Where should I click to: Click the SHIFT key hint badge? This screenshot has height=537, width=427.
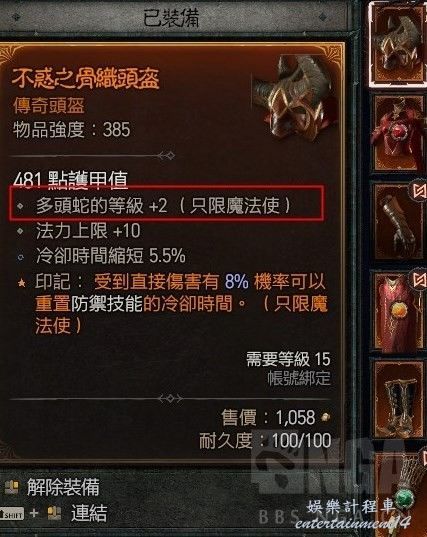[x=12, y=514]
